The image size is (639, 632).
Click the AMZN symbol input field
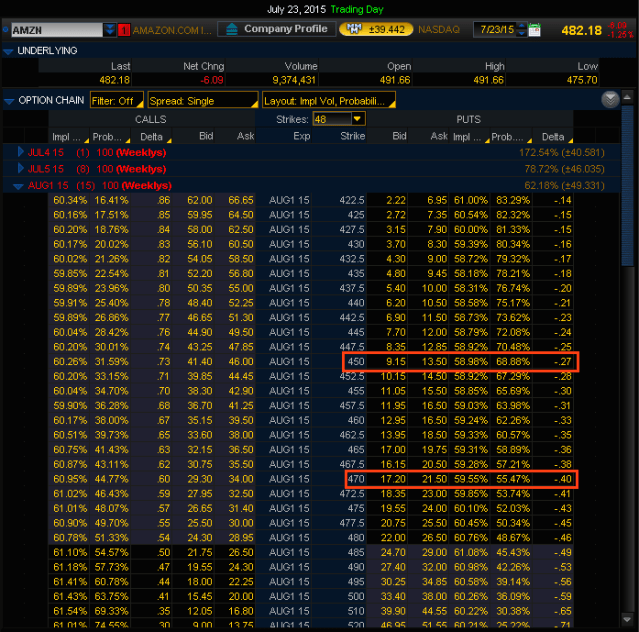click(x=57, y=30)
